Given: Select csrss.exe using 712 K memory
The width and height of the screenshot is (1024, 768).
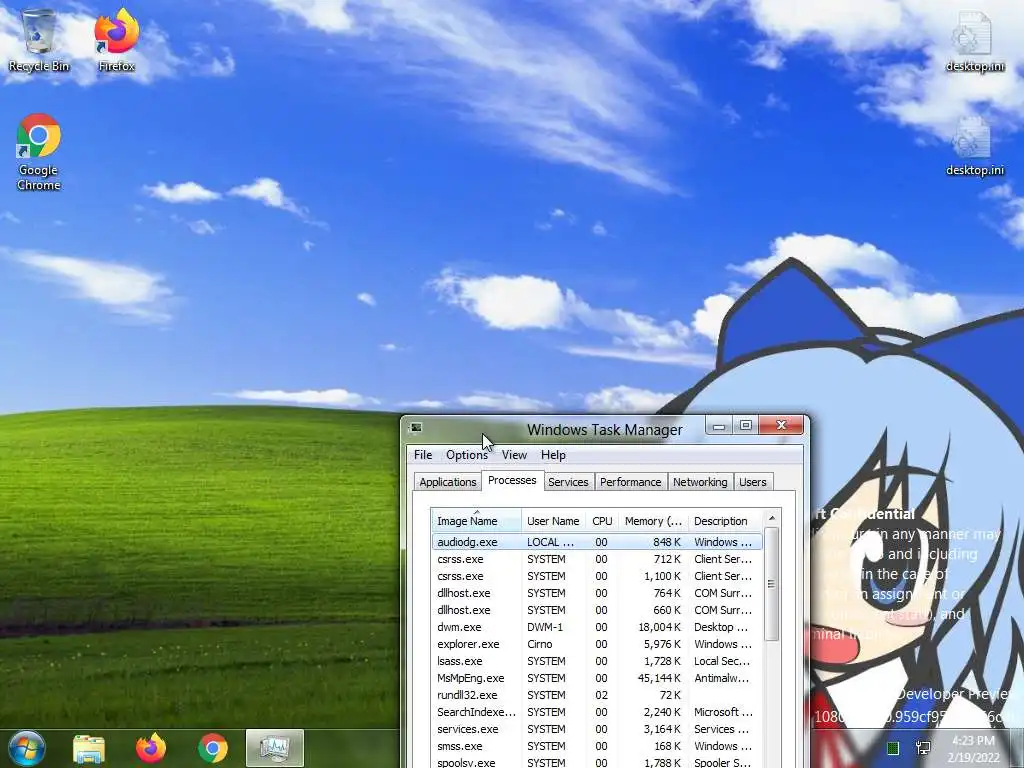Looking at the screenshot, I should click(x=597, y=559).
